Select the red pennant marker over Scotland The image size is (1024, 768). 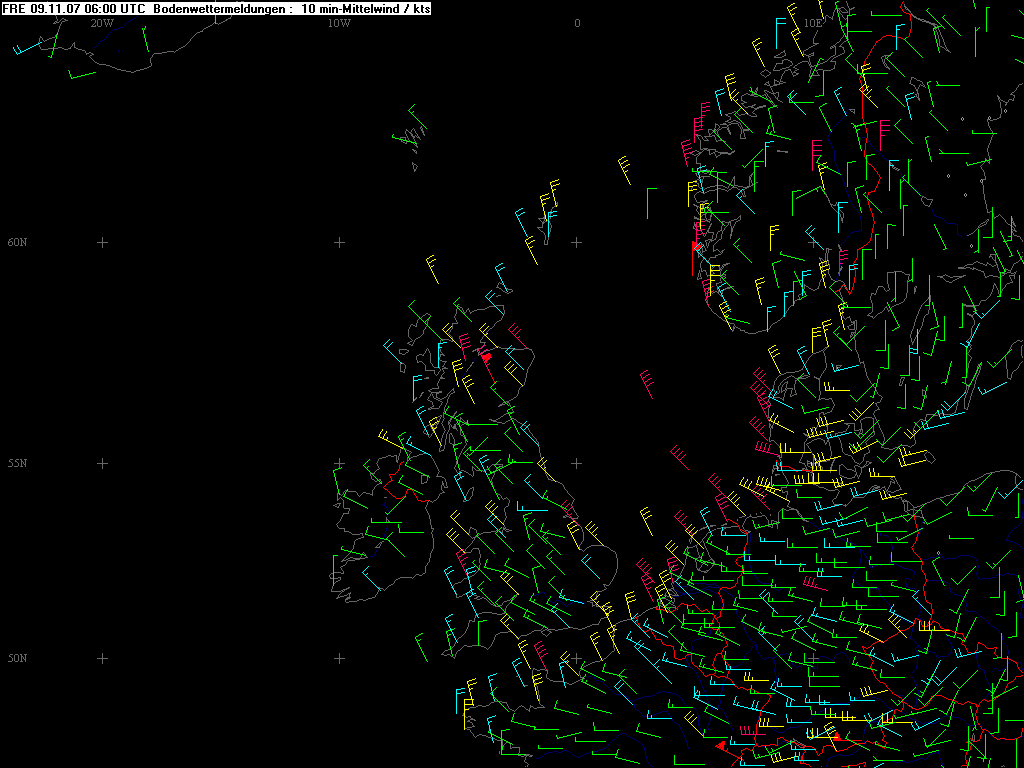tap(486, 355)
